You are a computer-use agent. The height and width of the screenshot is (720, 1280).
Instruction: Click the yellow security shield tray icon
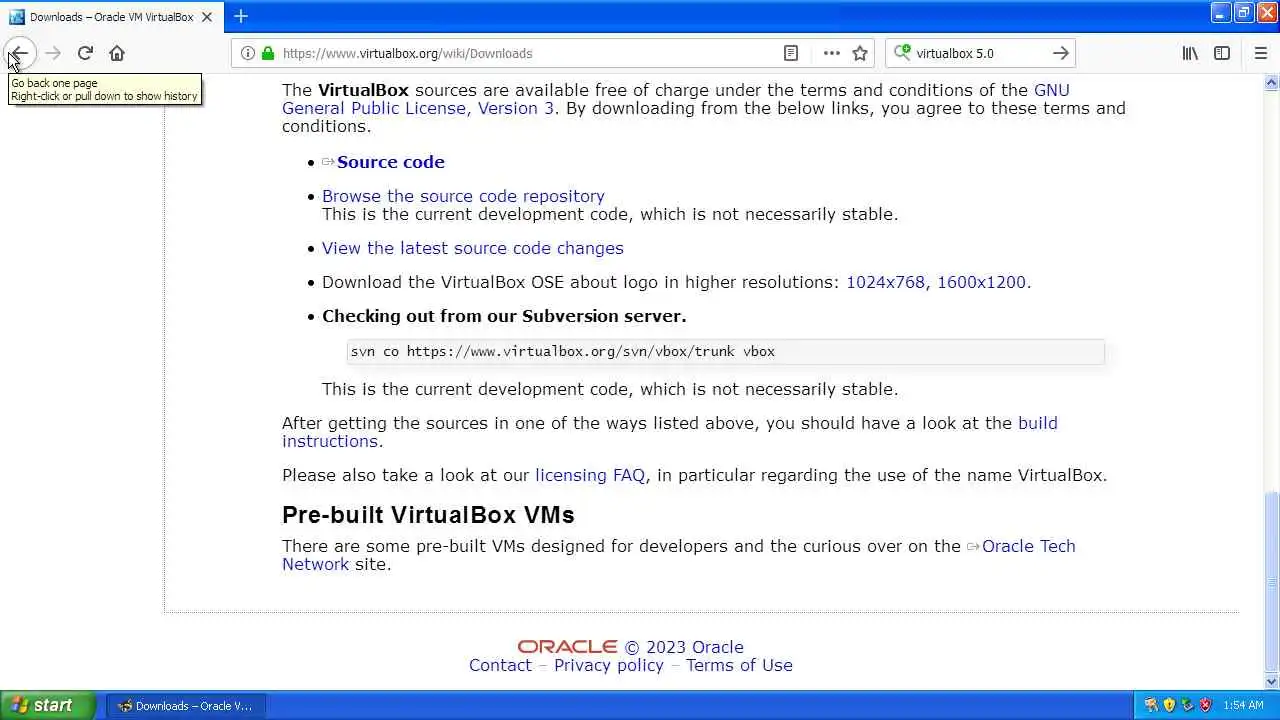[x=1169, y=705]
